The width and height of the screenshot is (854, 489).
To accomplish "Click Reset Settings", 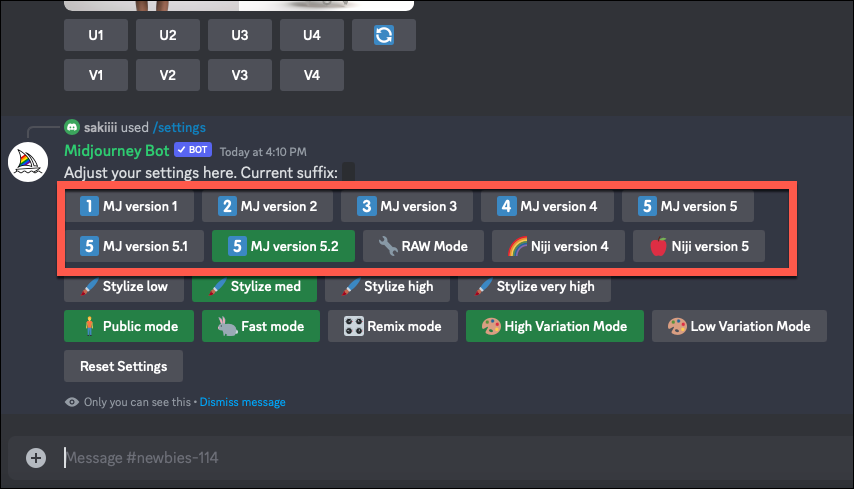I will click(124, 366).
